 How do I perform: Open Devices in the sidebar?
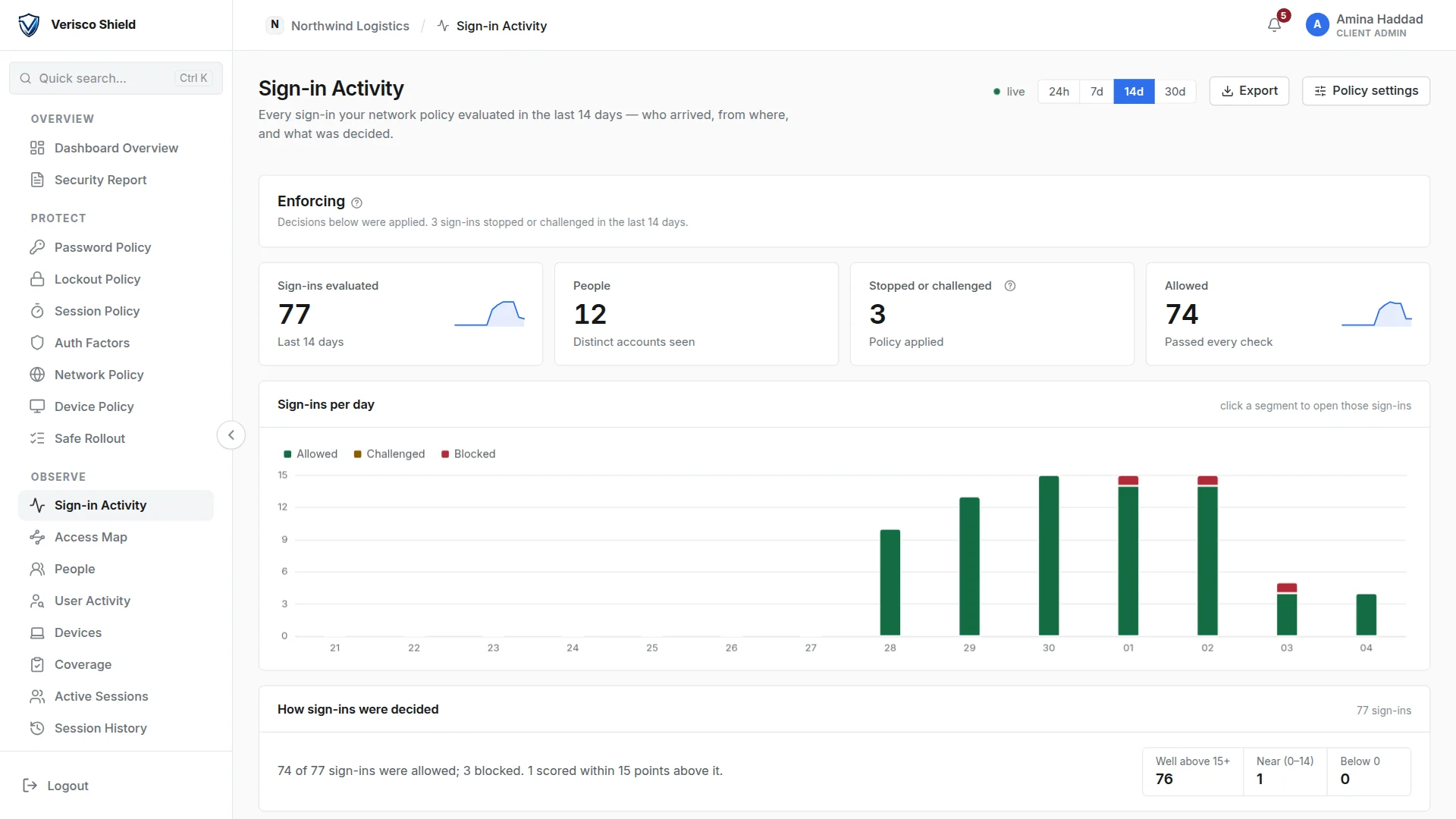pyautogui.click(x=116, y=632)
